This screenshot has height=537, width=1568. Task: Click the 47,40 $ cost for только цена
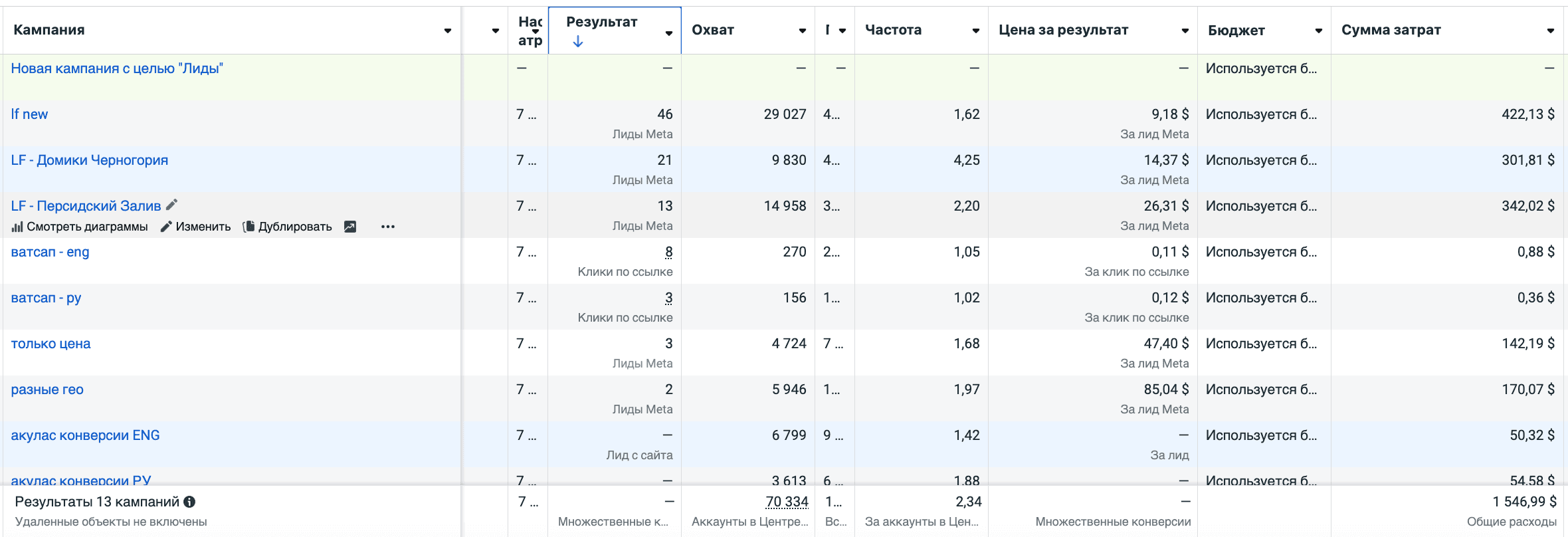[1166, 344]
